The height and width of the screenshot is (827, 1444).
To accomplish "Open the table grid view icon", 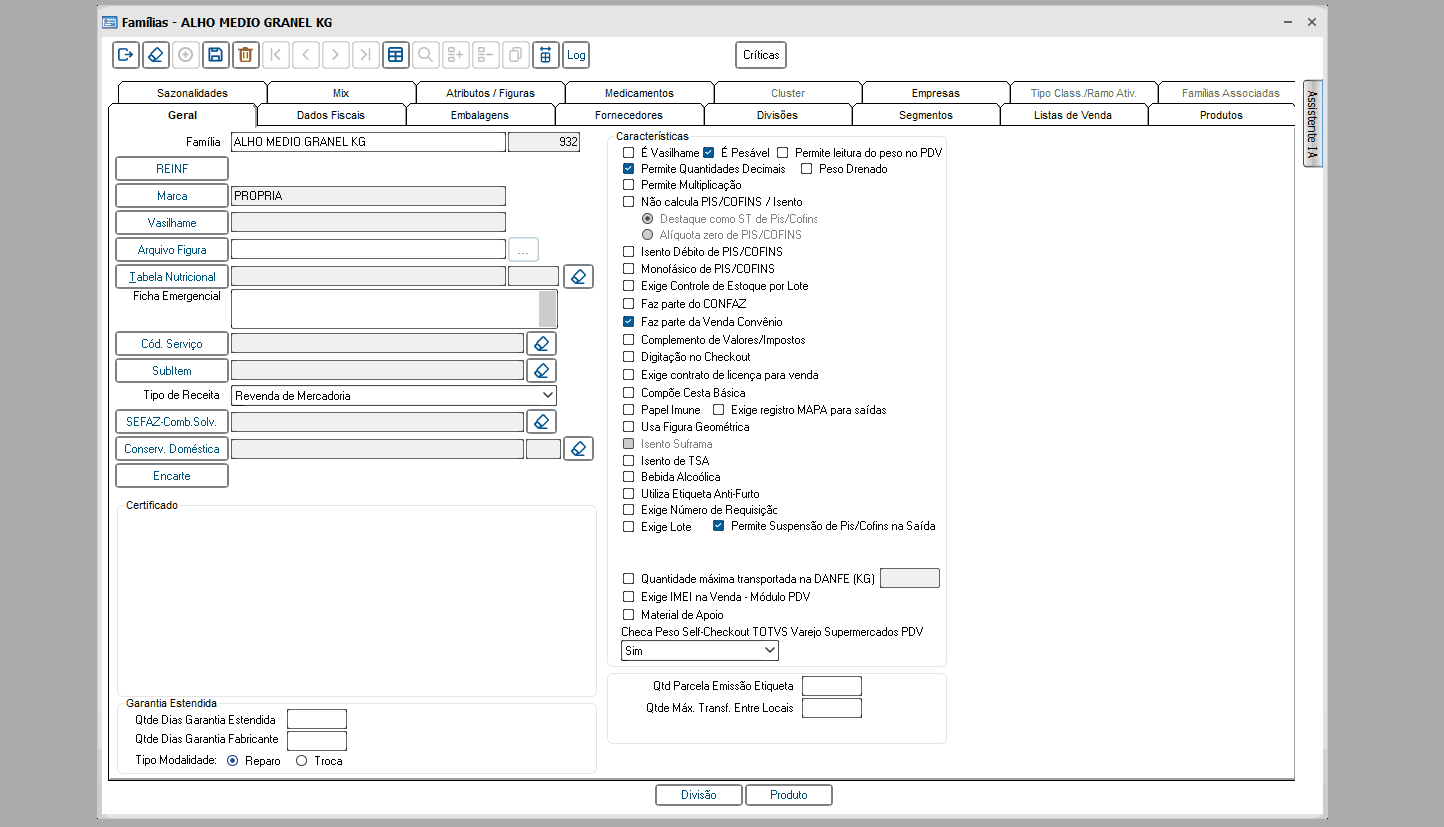I will click(396, 55).
